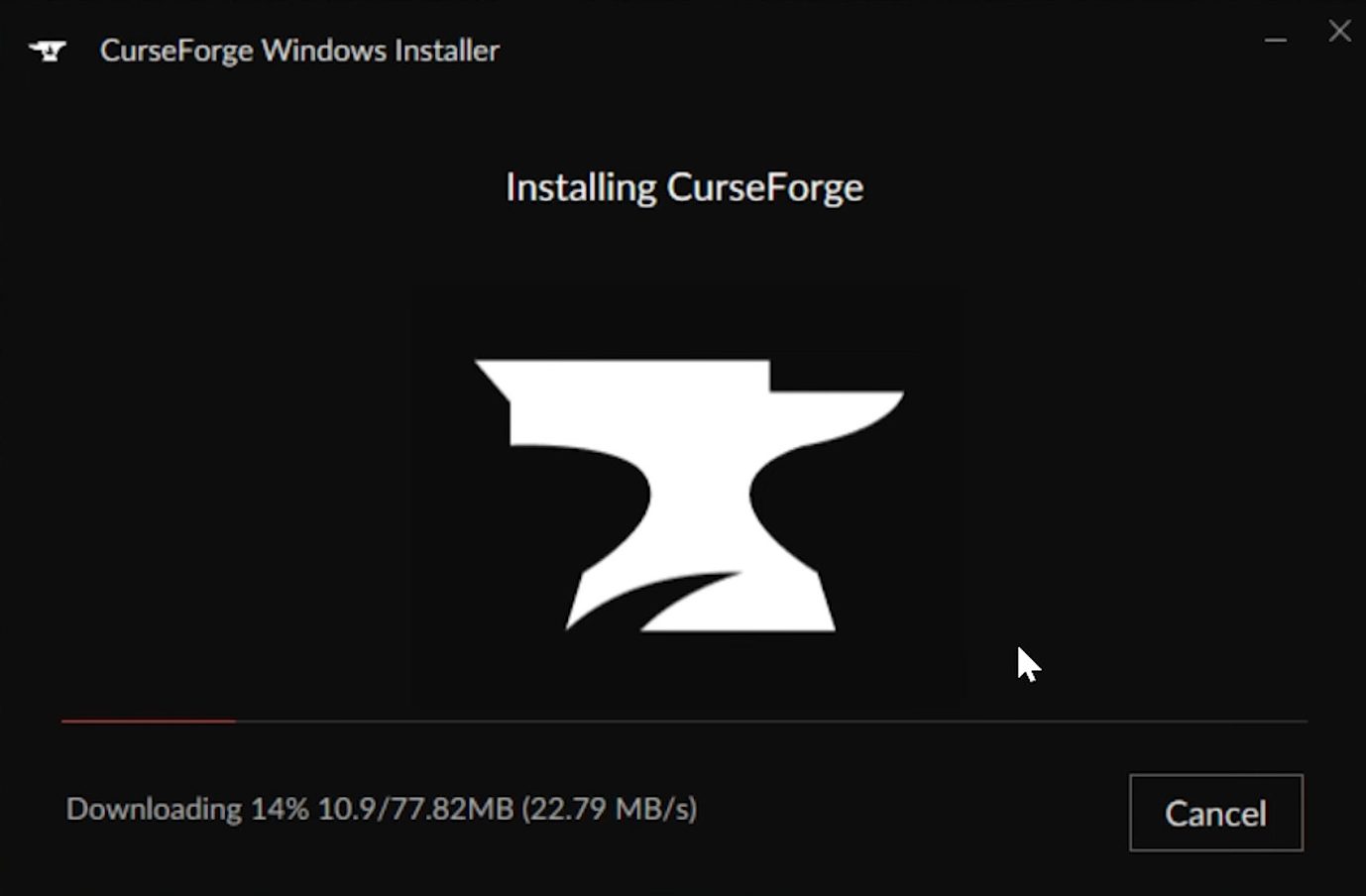Click the large white anvil logo
Image resolution: width=1366 pixels, height=896 pixels.
688,496
